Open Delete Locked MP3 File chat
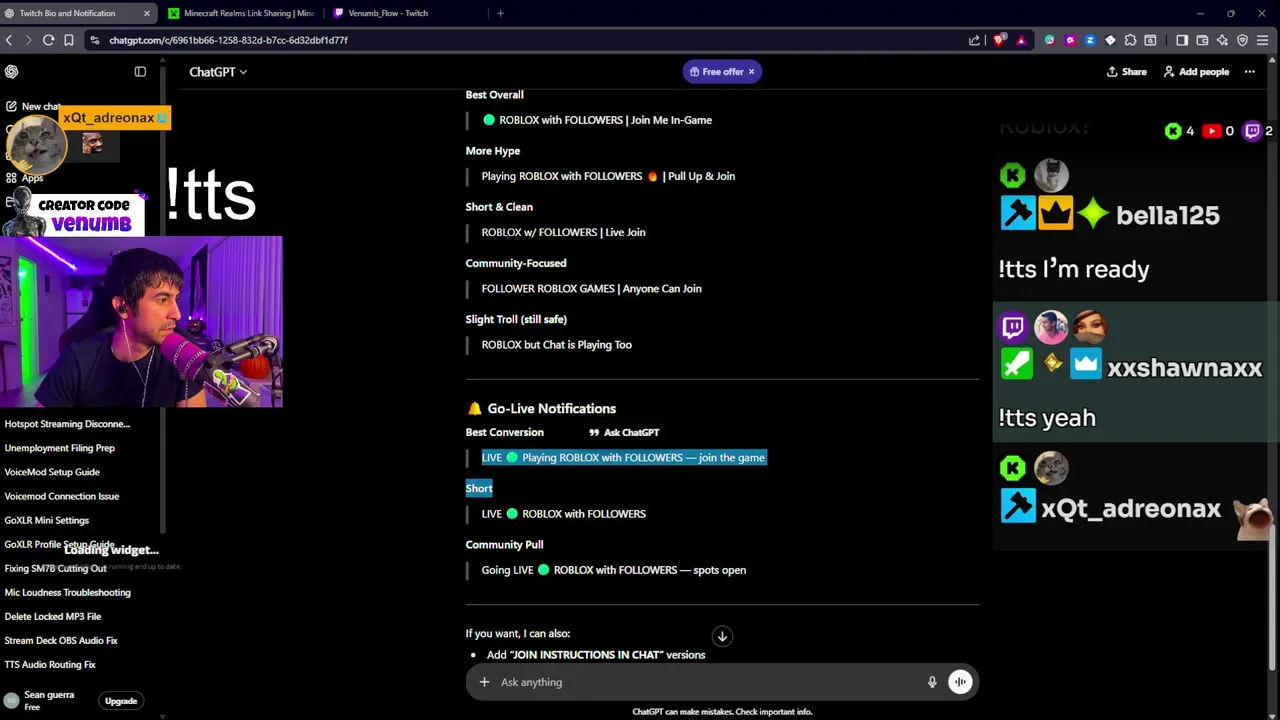Image resolution: width=1280 pixels, height=720 pixels. 53,616
